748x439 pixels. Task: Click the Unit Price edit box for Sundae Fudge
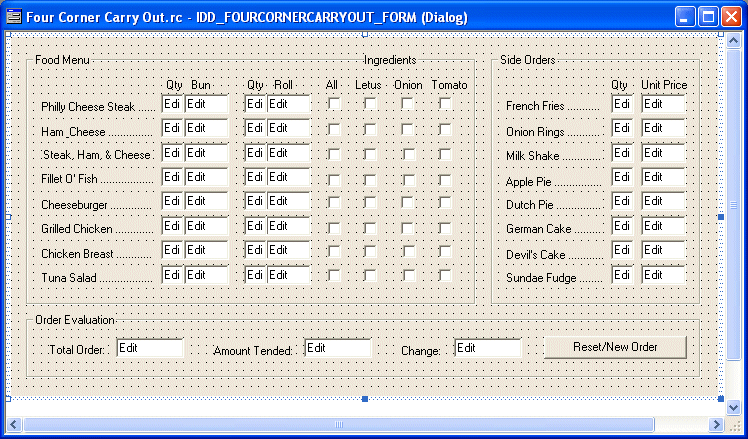(x=664, y=275)
